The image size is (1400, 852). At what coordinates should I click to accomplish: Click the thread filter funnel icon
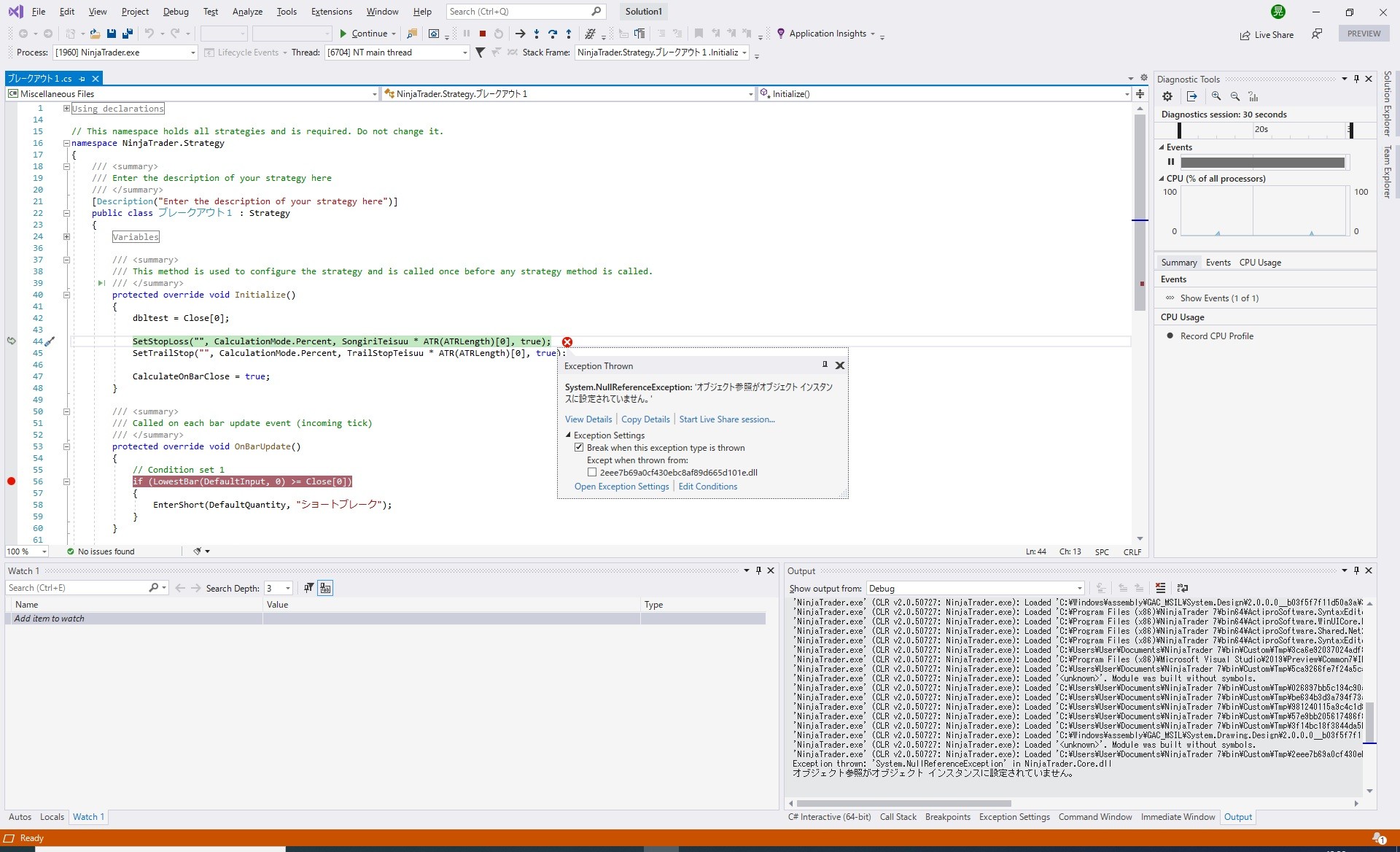[480, 53]
